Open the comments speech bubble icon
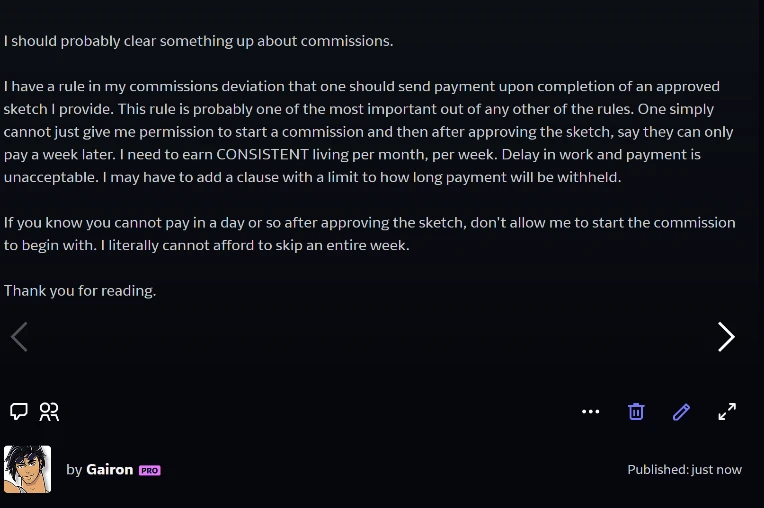This screenshot has width=764, height=508. coord(19,412)
